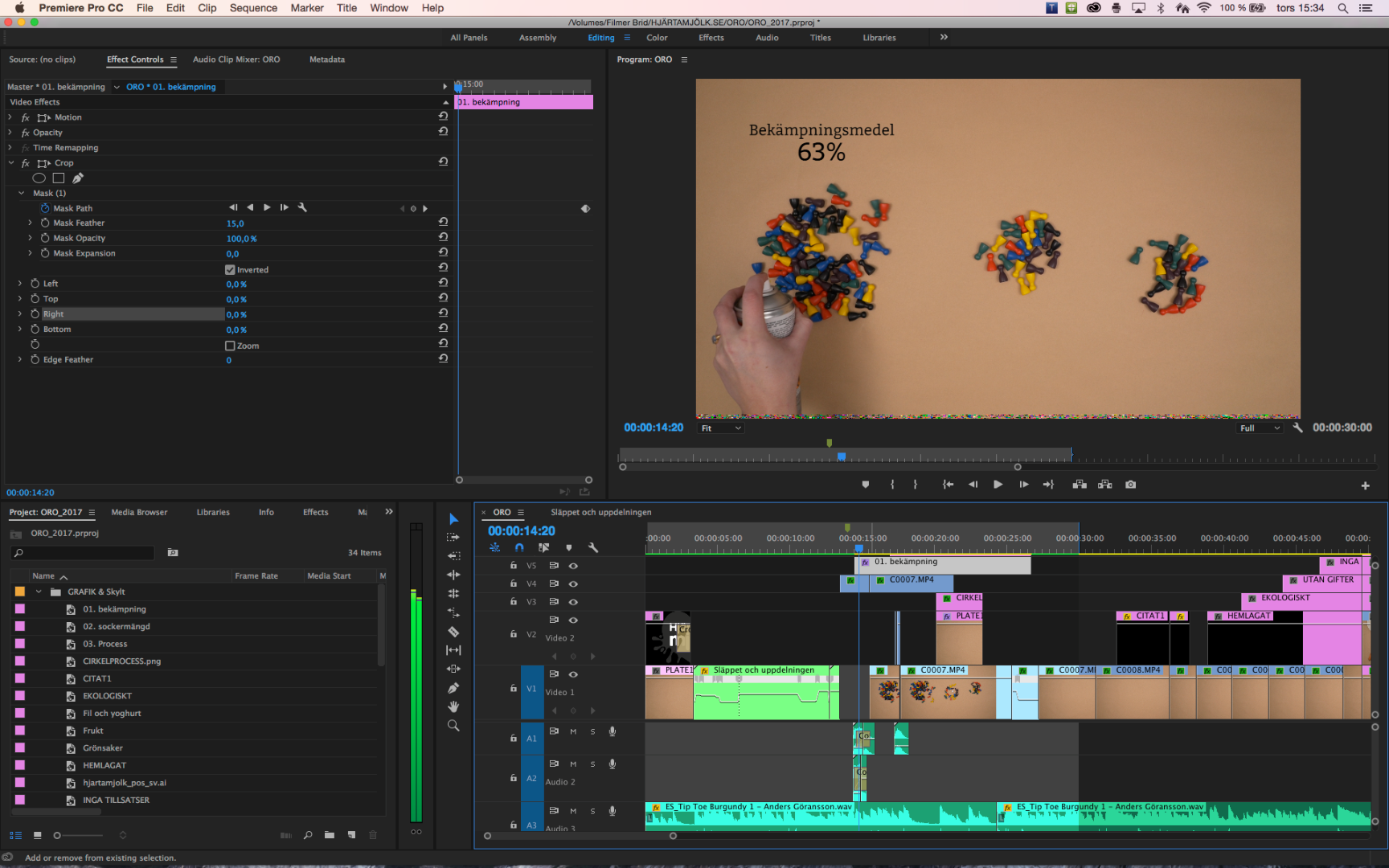1389x868 pixels.
Task: Enable the Zoom checkbox under Crop
Action: (x=230, y=346)
